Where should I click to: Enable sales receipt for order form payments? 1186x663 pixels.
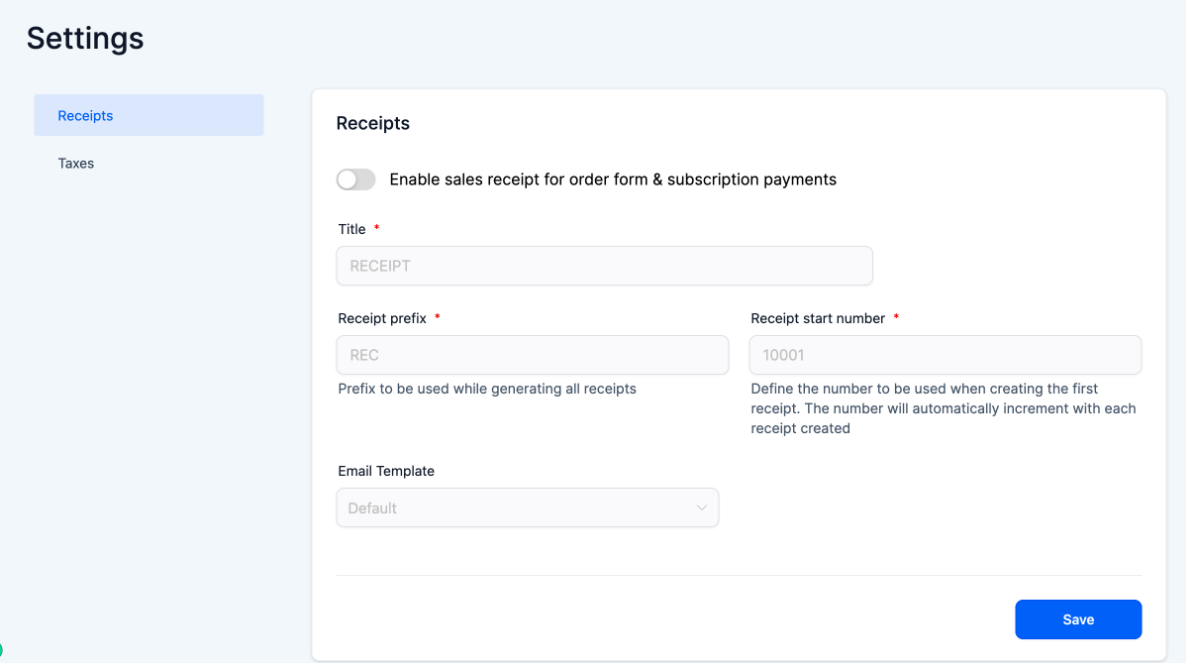tap(355, 179)
